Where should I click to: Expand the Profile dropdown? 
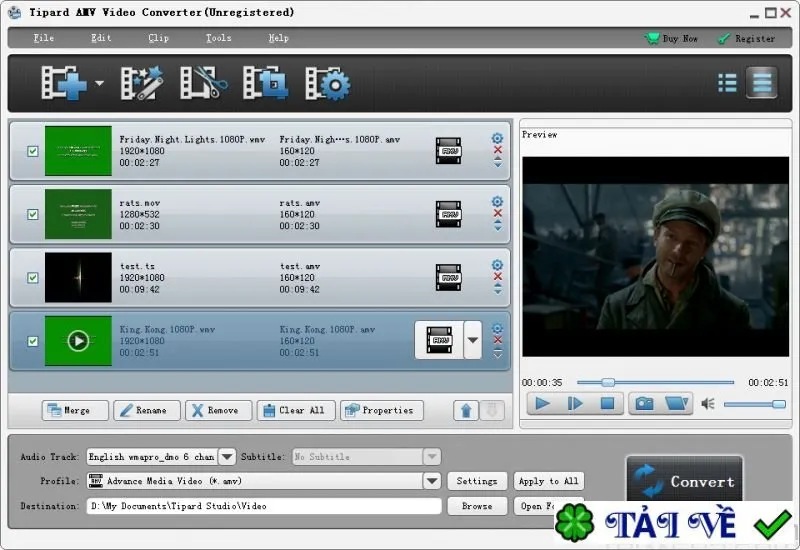432,481
